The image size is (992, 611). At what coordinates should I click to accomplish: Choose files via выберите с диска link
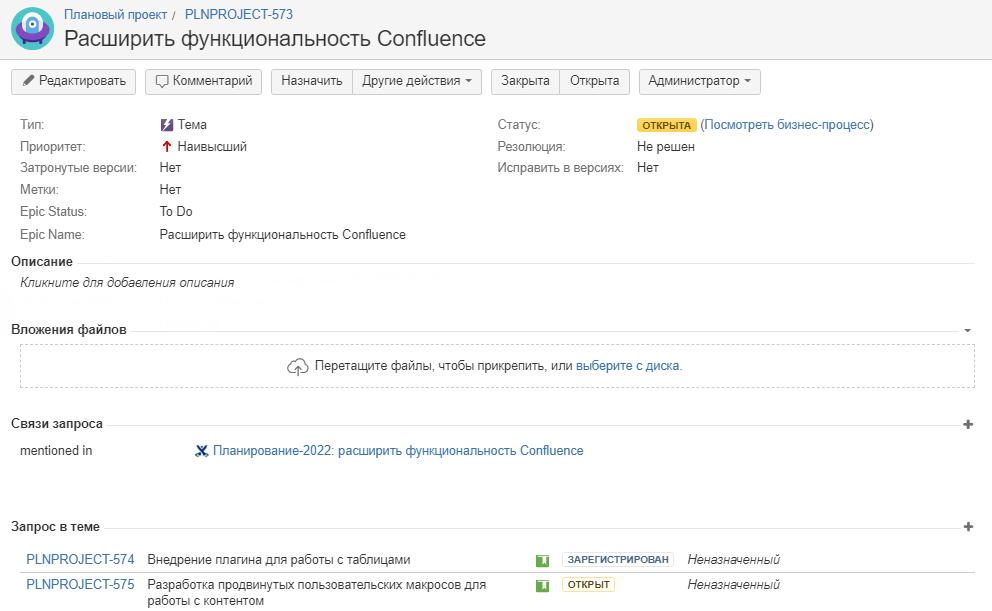click(629, 366)
